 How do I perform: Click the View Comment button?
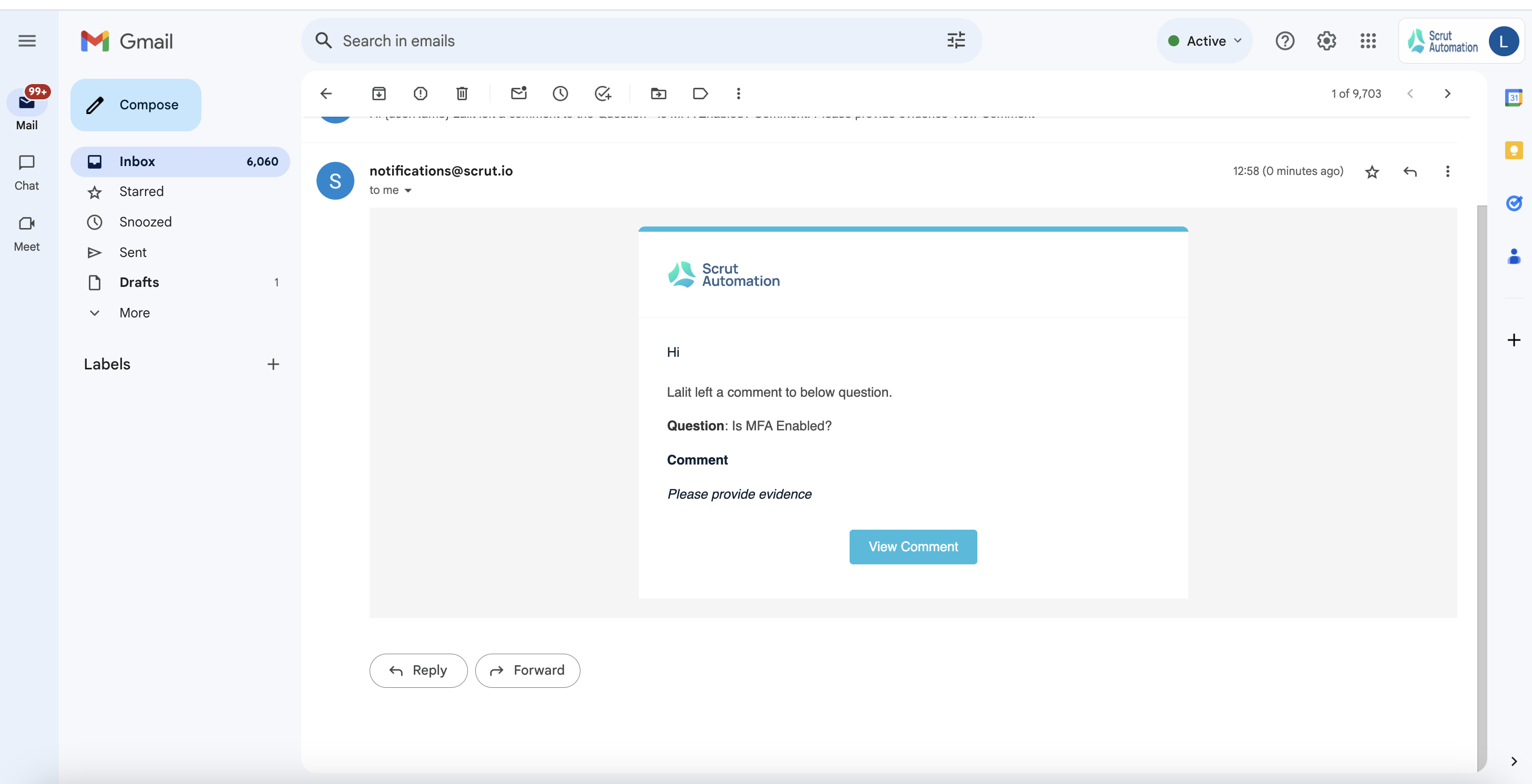913,546
